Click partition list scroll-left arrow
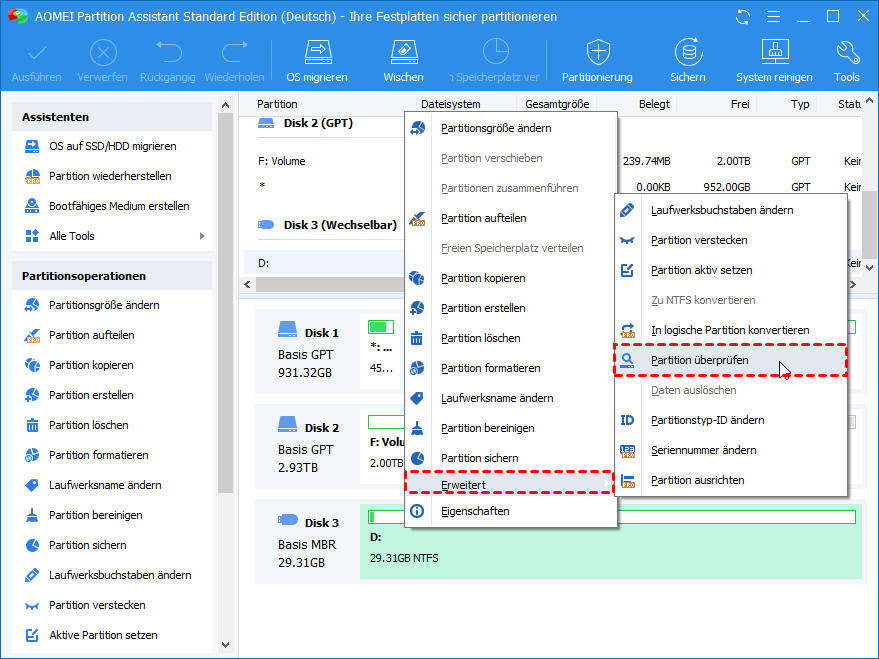Screen dimensions: 879x659 248,285
